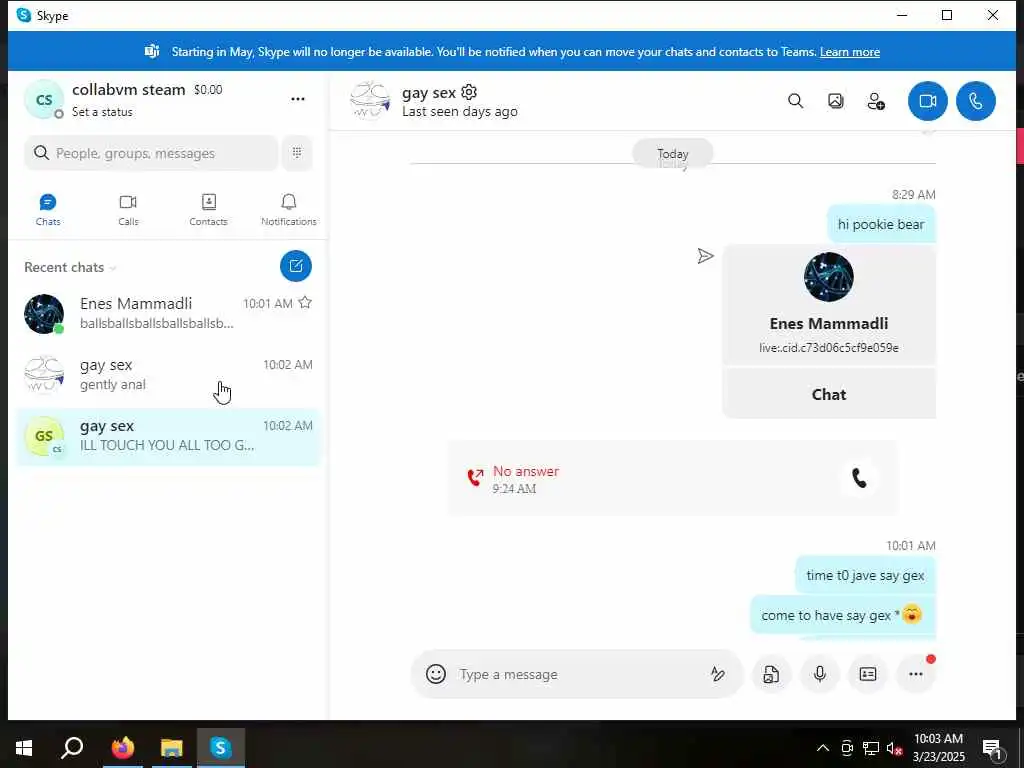Open the Windows Start menu
The width and height of the screenshot is (1024, 768).
24,748
